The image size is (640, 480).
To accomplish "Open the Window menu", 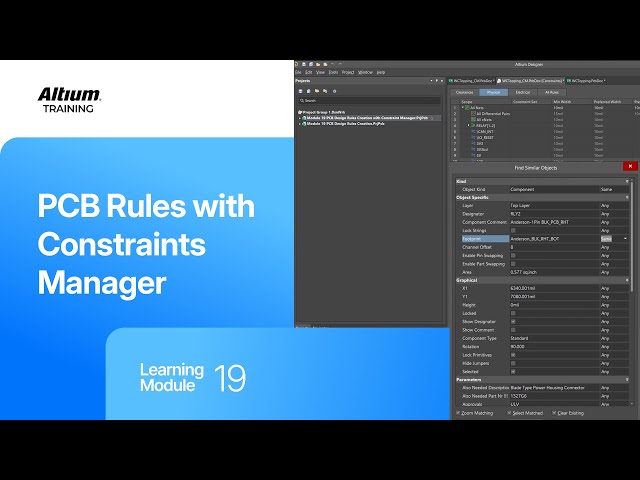I will tap(365, 72).
